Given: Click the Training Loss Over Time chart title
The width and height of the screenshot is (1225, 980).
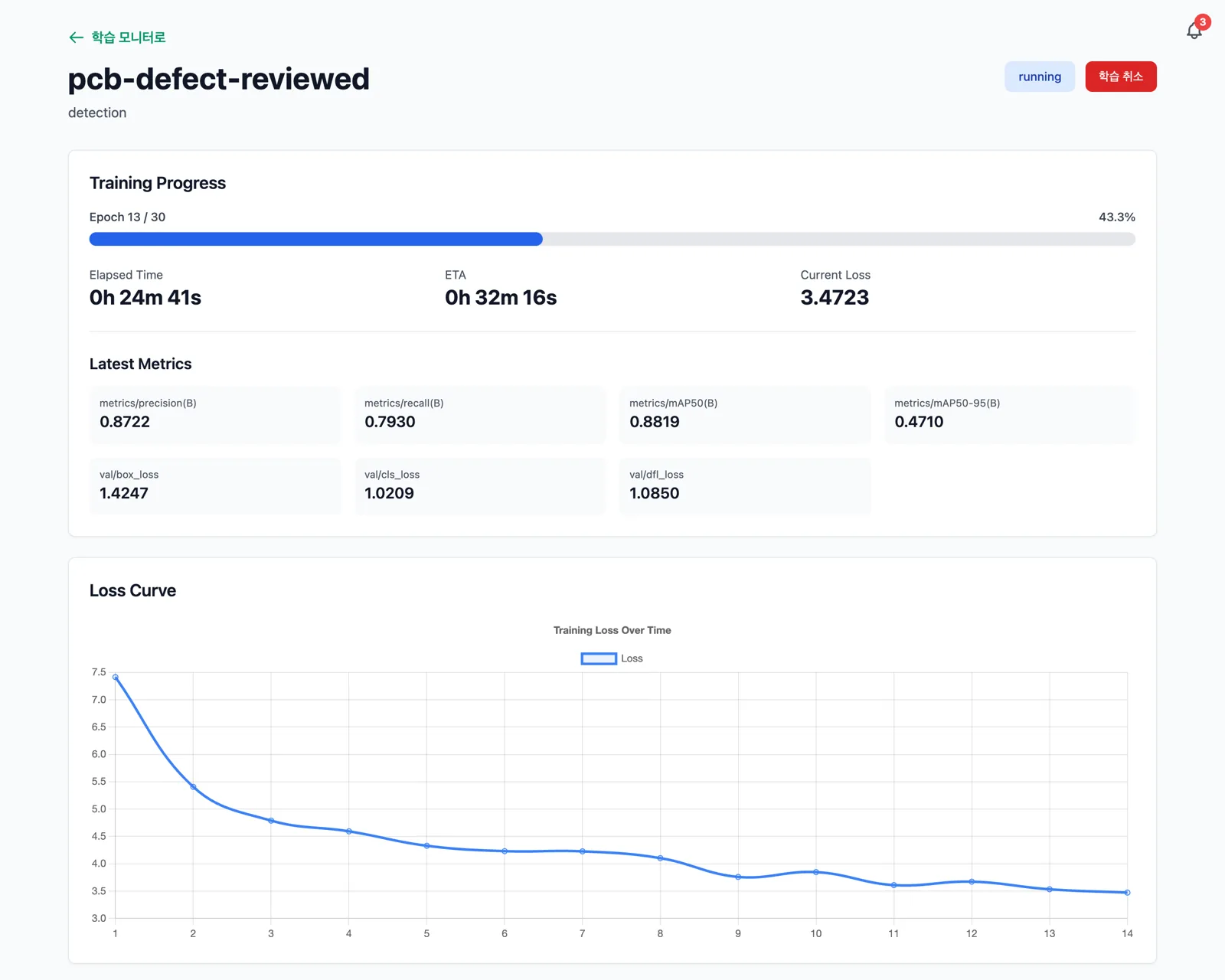Looking at the screenshot, I should click(612, 630).
